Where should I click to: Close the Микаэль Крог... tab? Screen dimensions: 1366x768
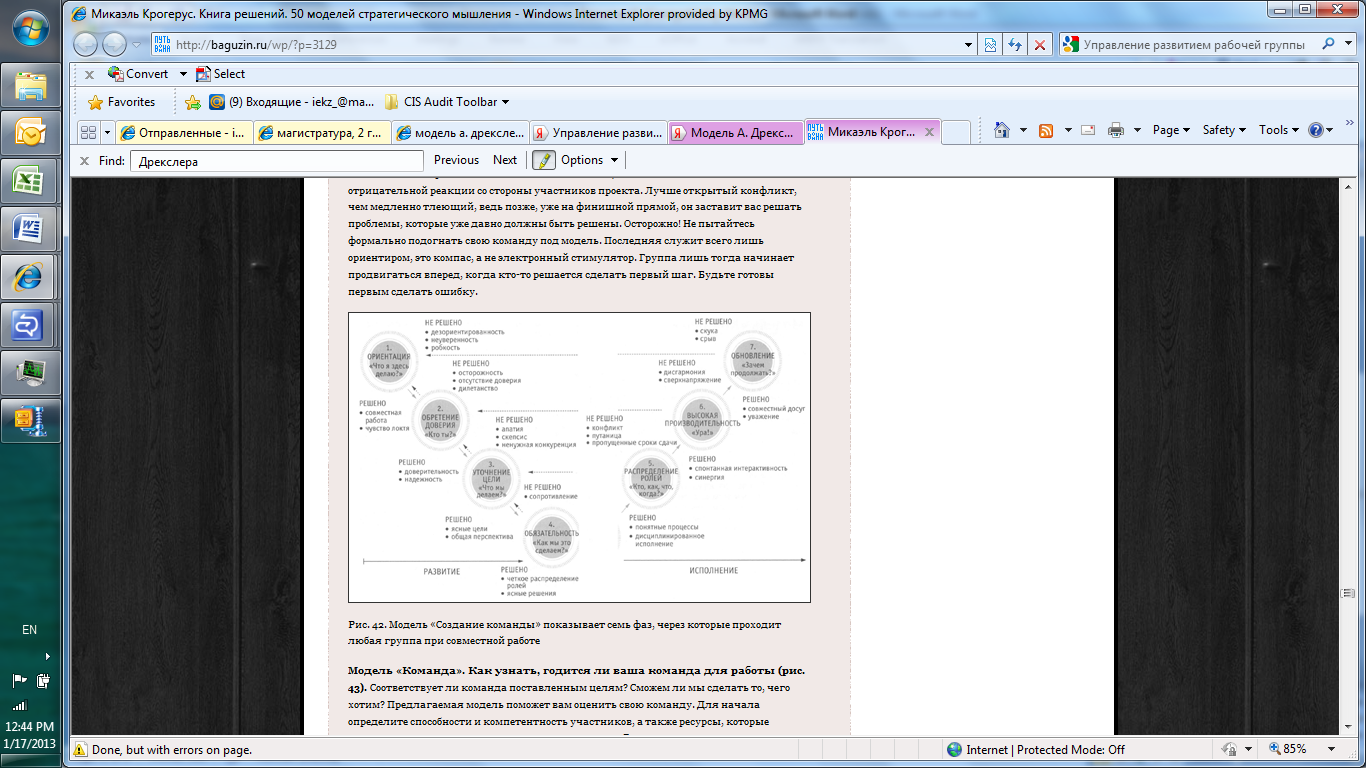930,131
